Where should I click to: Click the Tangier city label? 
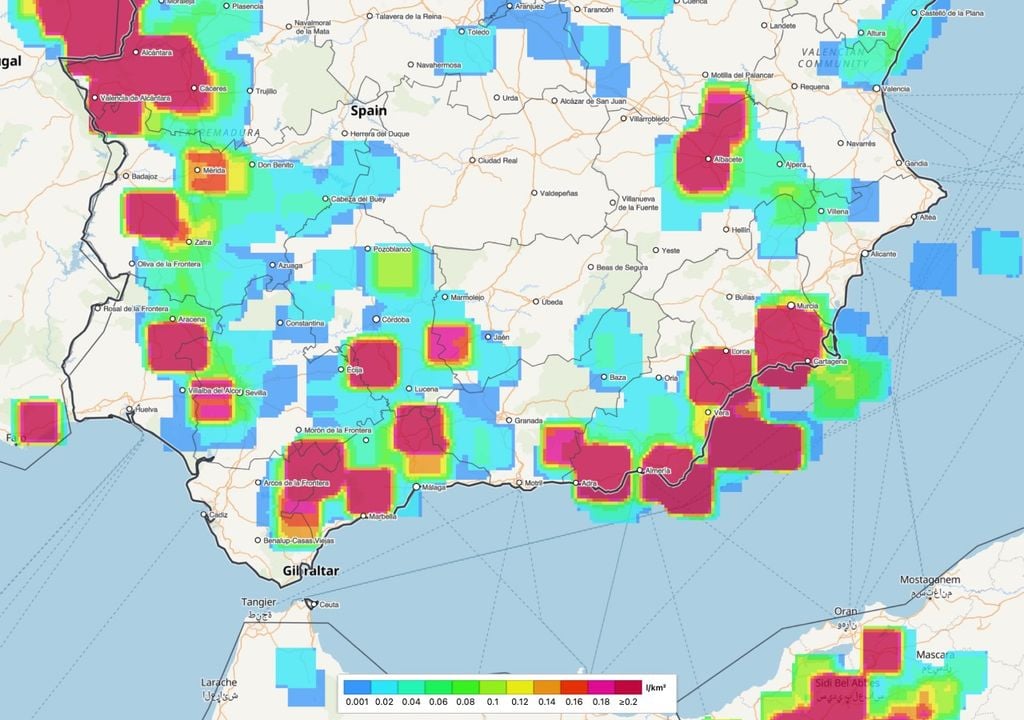coord(259,602)
